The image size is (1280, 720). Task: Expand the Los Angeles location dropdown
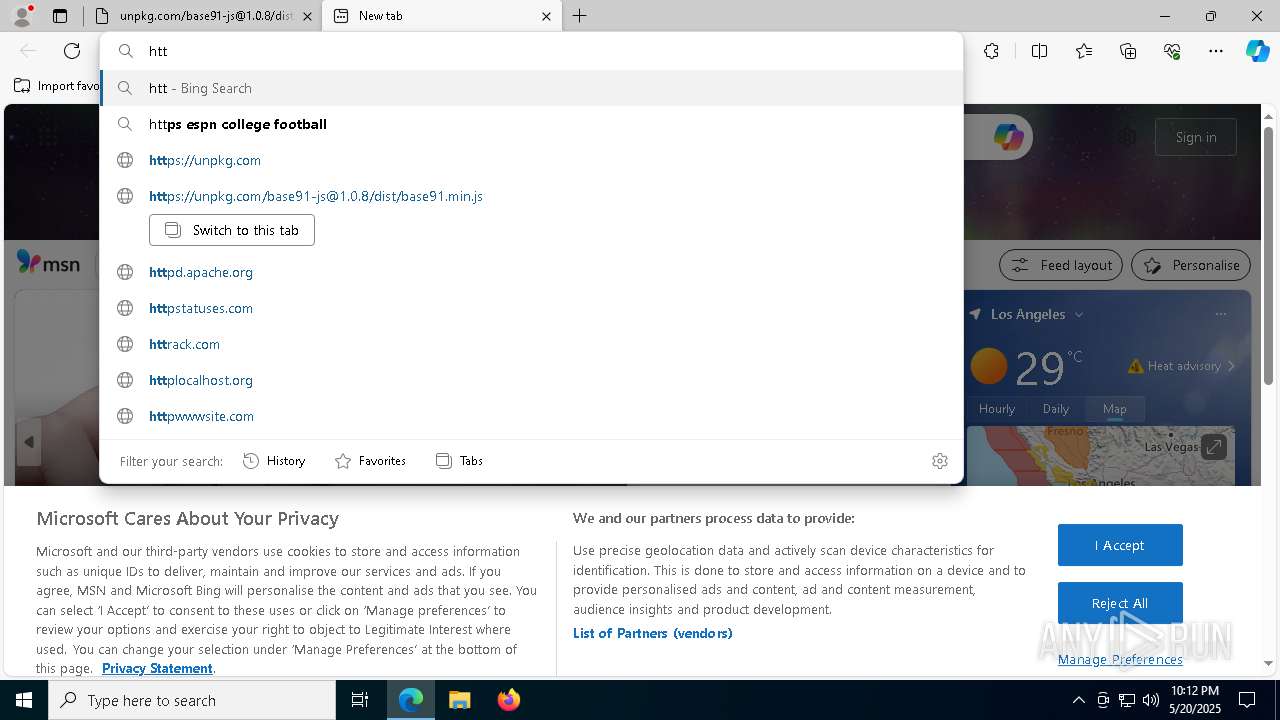click(x=1078, y=314)
